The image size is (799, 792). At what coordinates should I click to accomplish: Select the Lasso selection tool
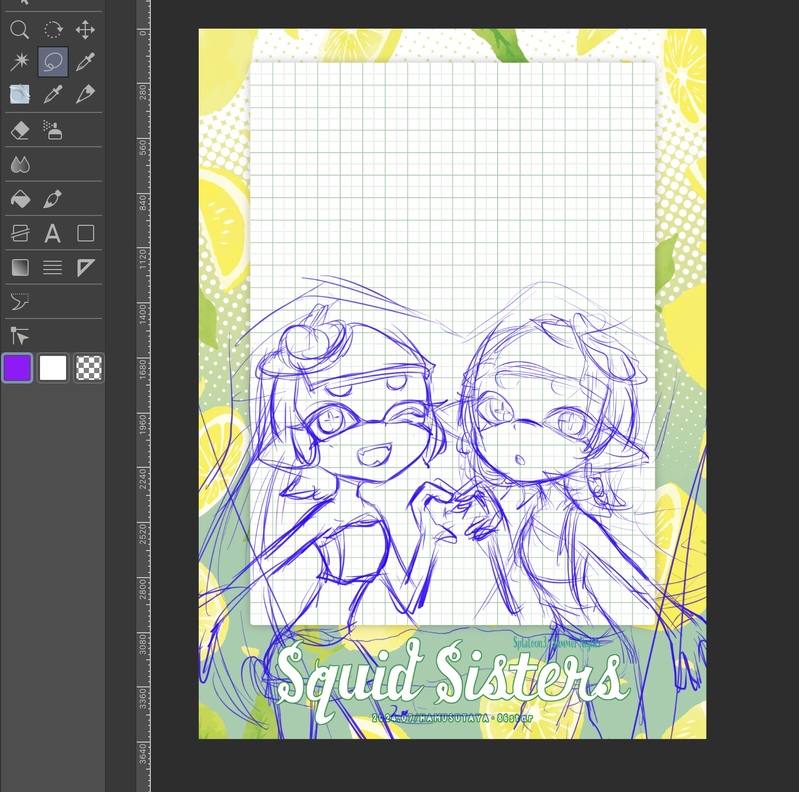[x=52, y=62]
